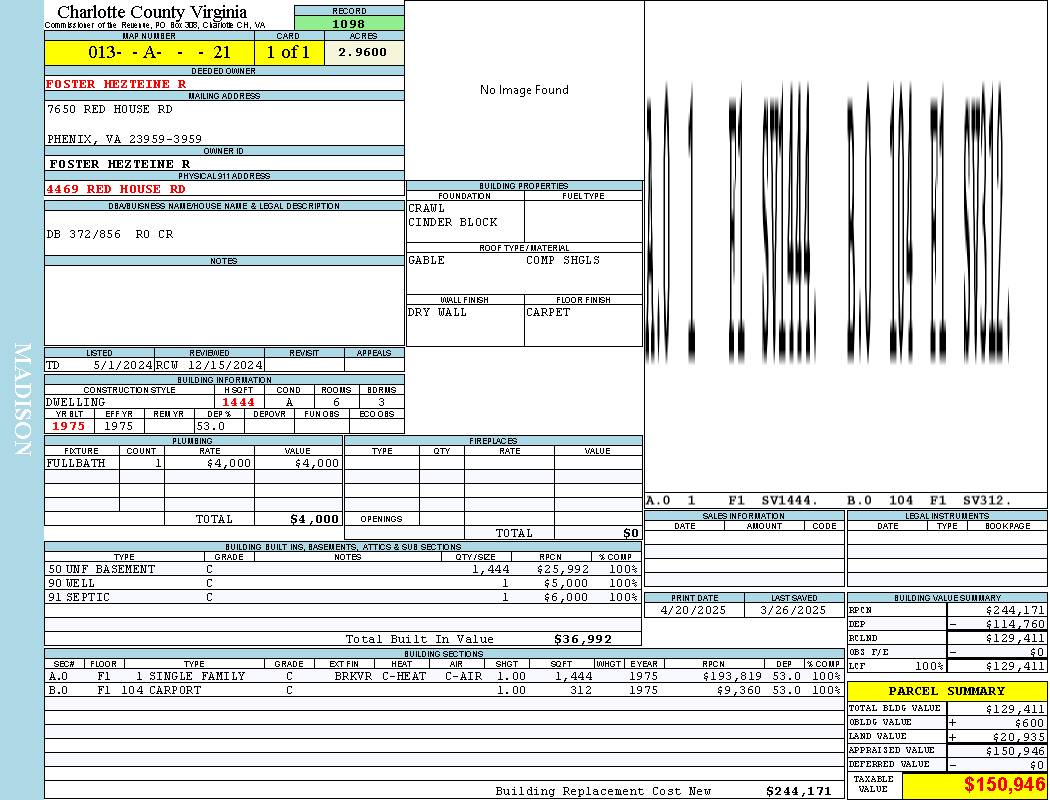Click the card 1 of 1 field
This screenshot has width=1050, height=800.
click(289, 52)
